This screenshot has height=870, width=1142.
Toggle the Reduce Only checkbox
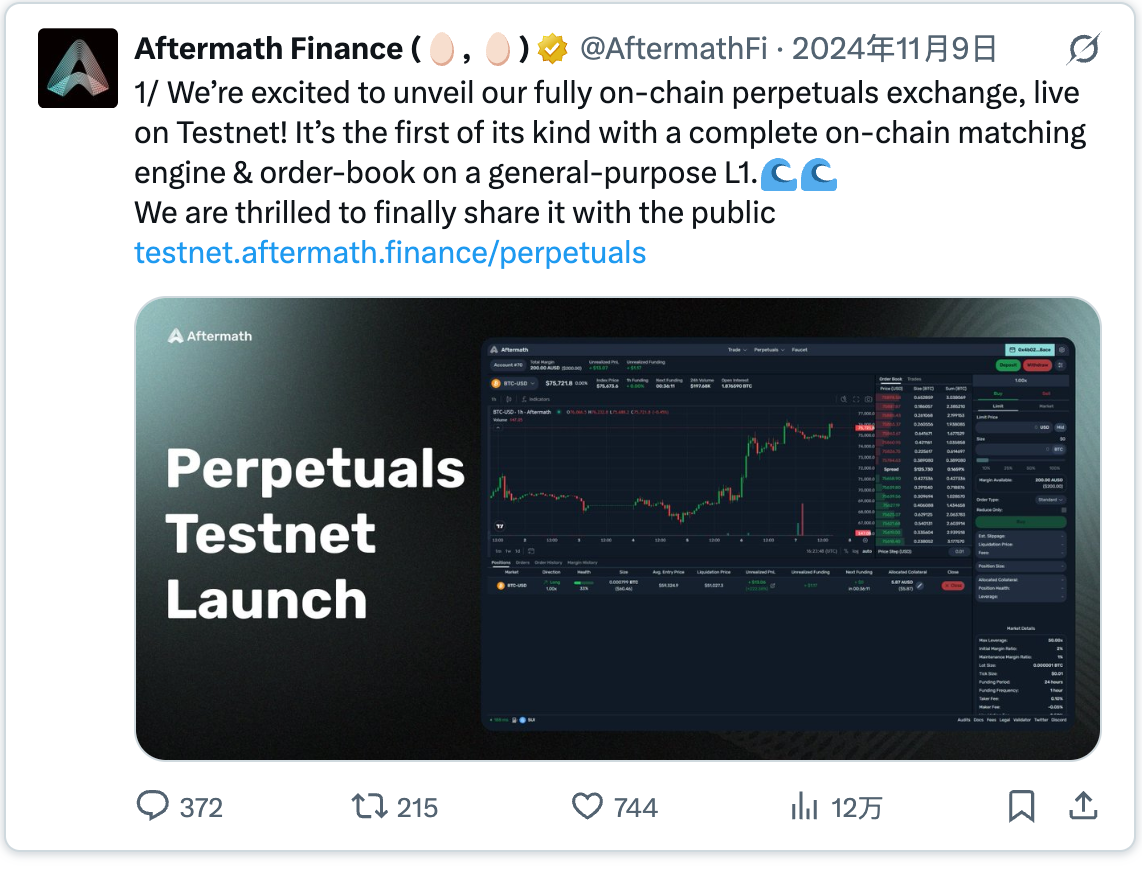click(1064, 509)
